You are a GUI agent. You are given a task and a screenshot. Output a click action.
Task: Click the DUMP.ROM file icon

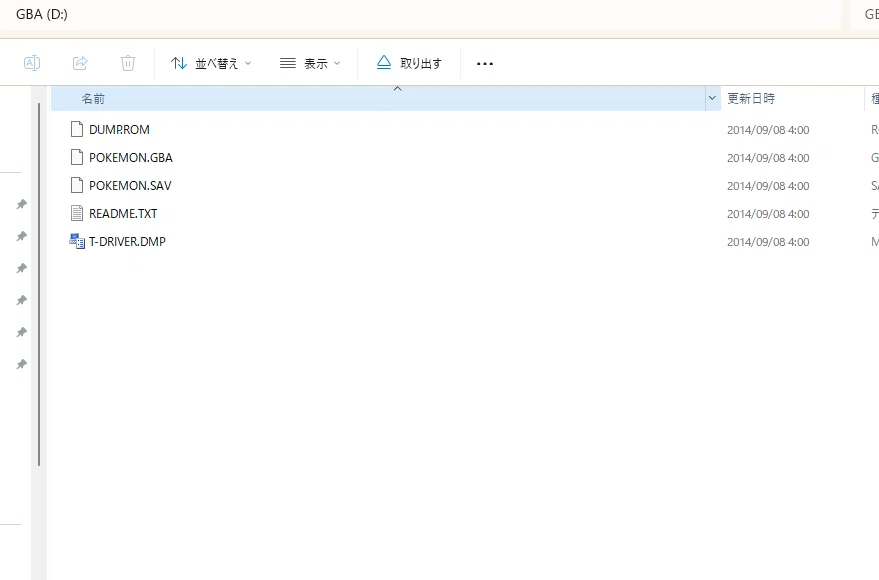point(77,129)
